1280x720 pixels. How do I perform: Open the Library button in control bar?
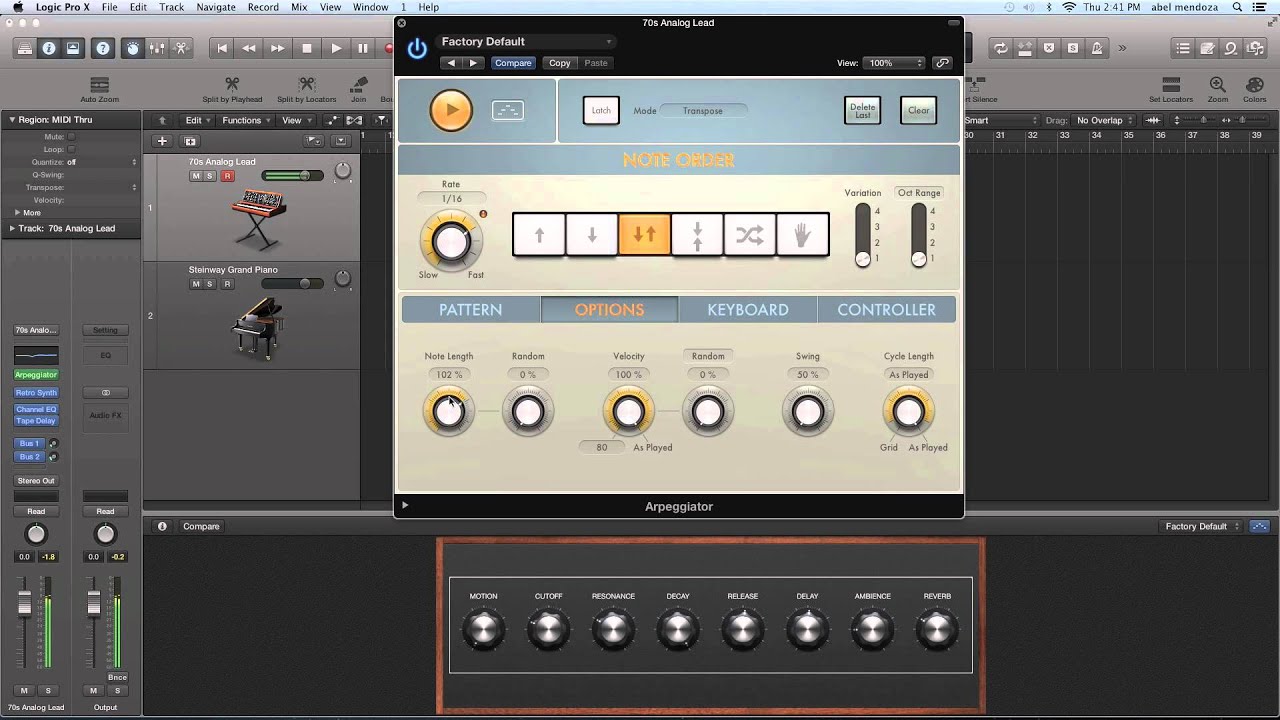point(24,48)
